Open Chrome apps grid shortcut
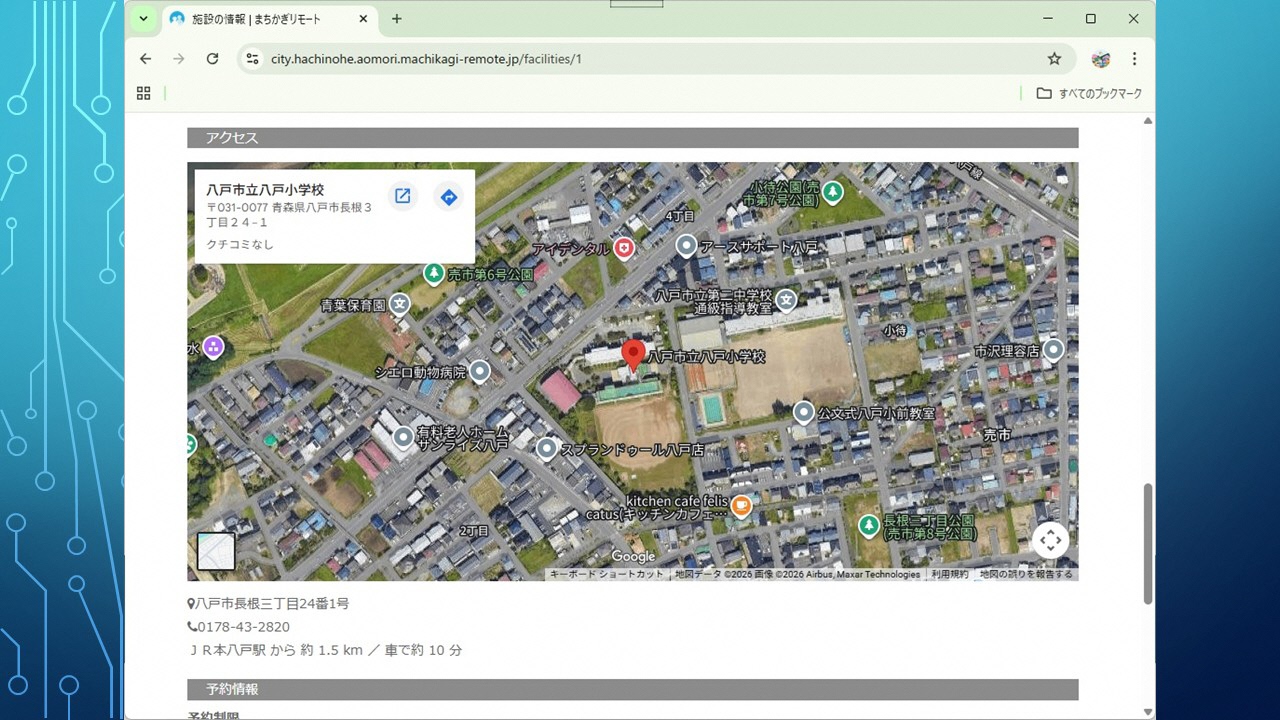Image resolution: width=1280 pixels, height=720 pixels. [144, 93]
